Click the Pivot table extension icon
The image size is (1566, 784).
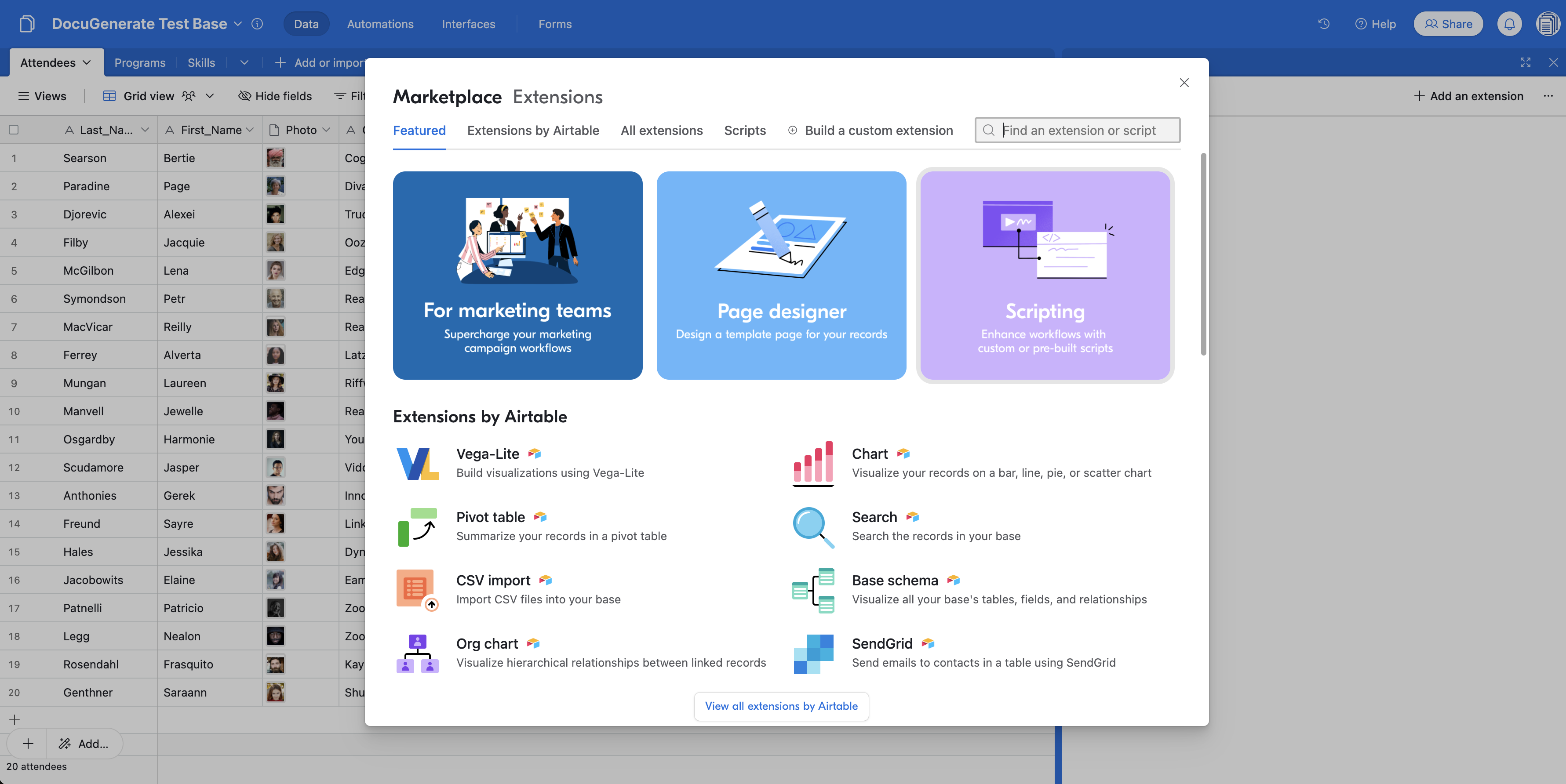click(417, 527)
